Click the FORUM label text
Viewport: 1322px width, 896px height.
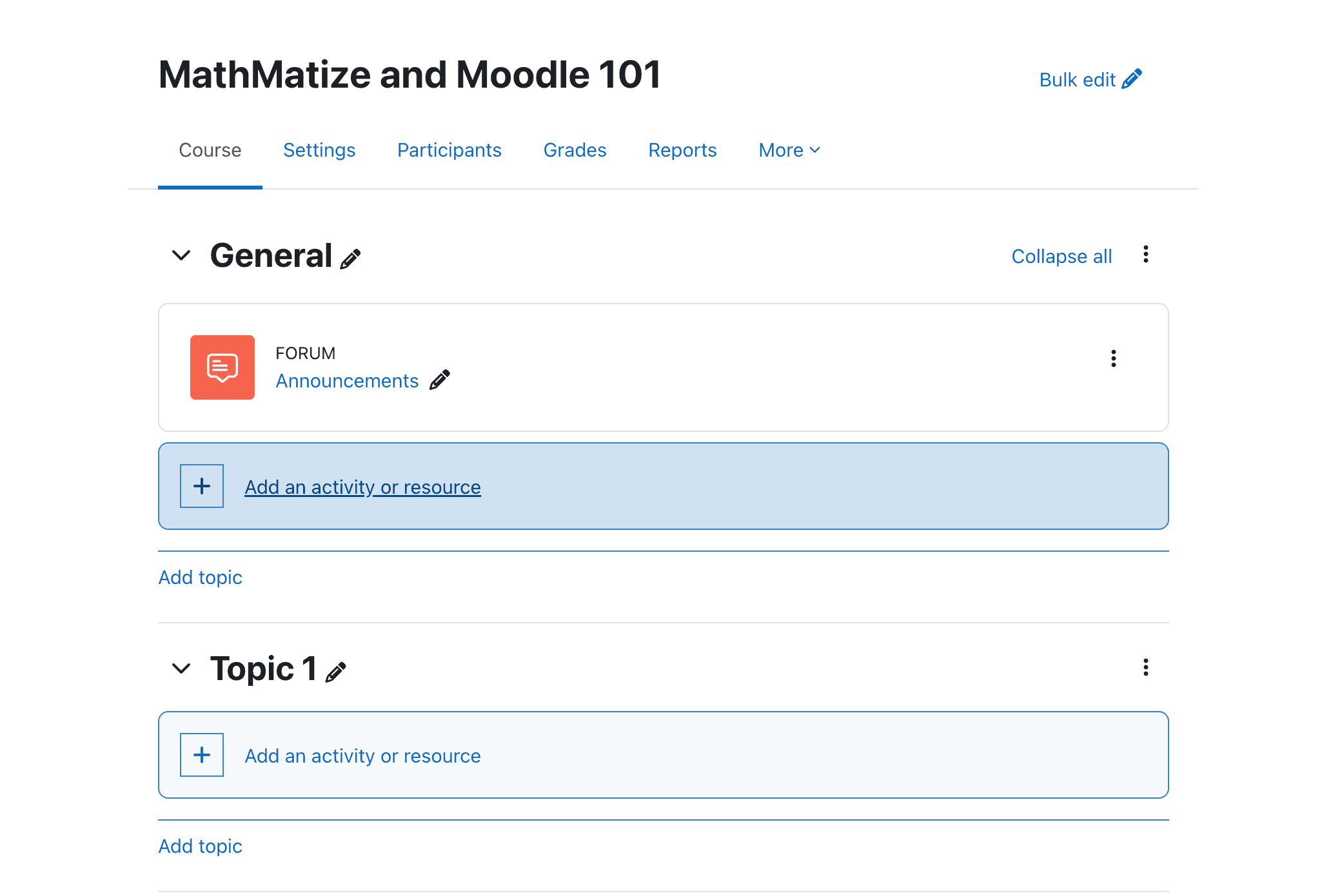(306, 353)
